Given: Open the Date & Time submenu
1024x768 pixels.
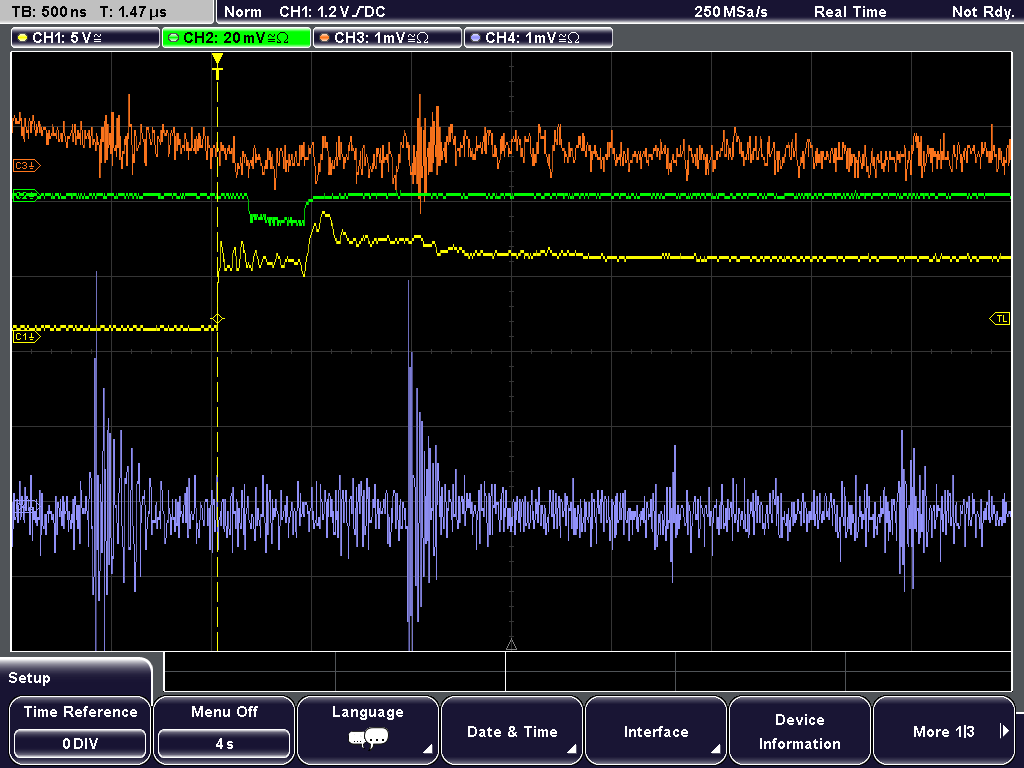Looking at the screenshot, I should pyautogui.click(x=512, y=729).
